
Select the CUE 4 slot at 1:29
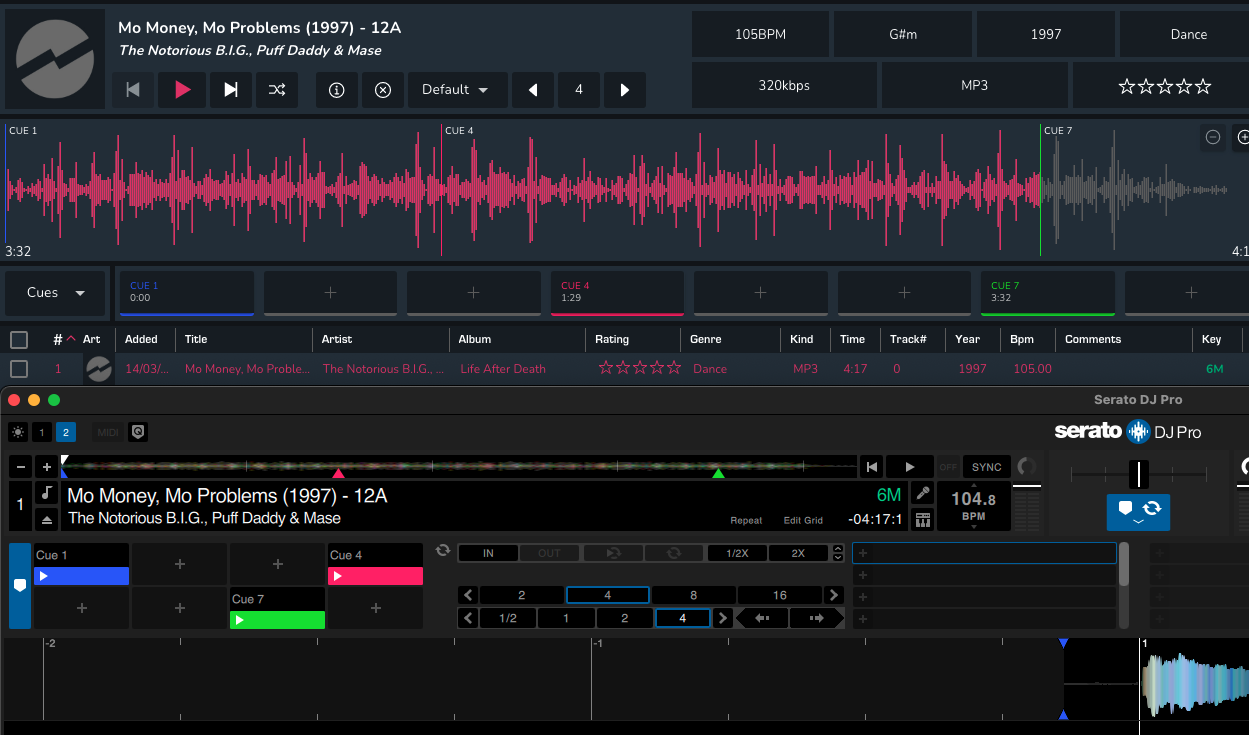[x=617, y=293]
